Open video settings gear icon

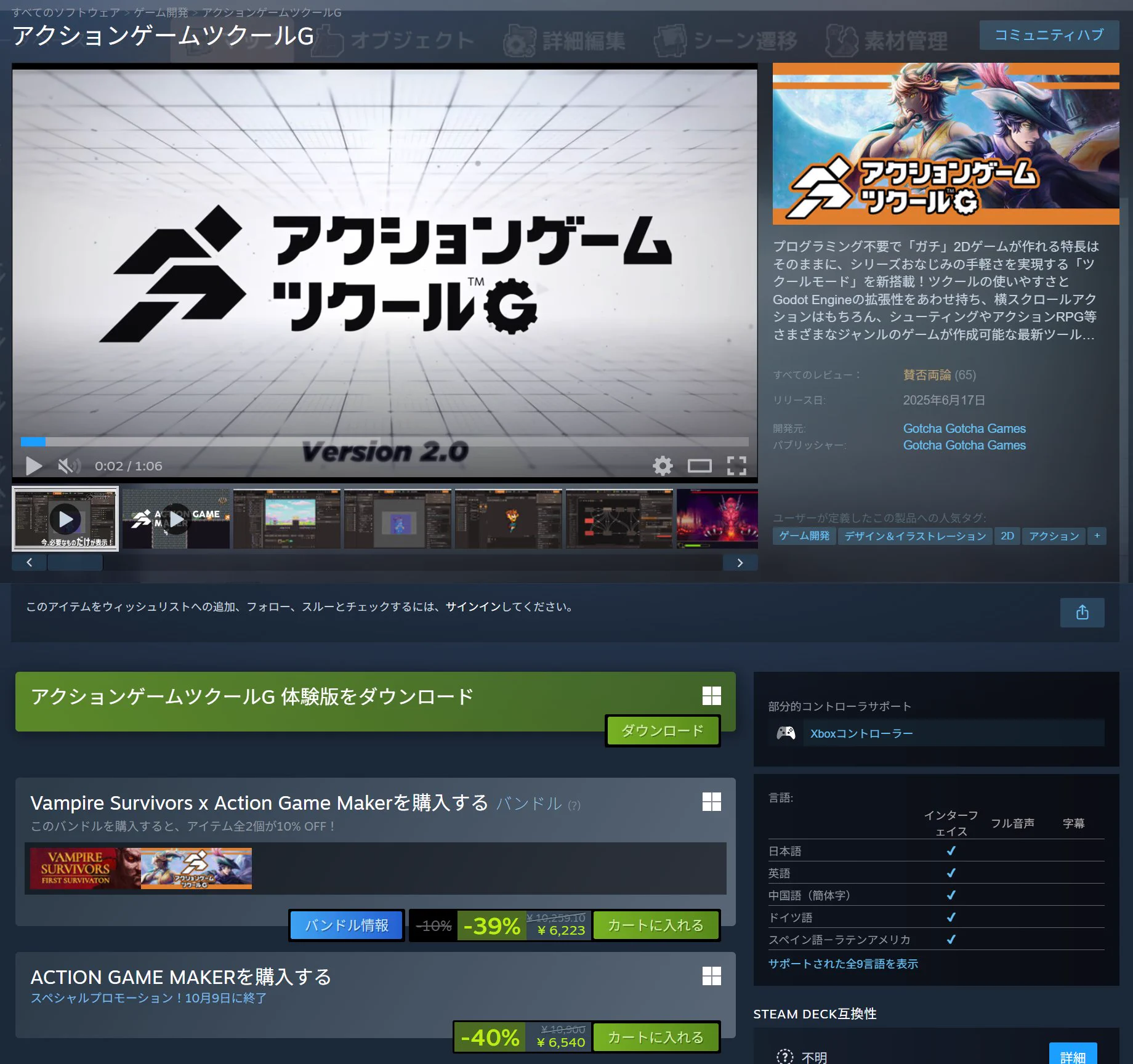click(x=663, y=466)
